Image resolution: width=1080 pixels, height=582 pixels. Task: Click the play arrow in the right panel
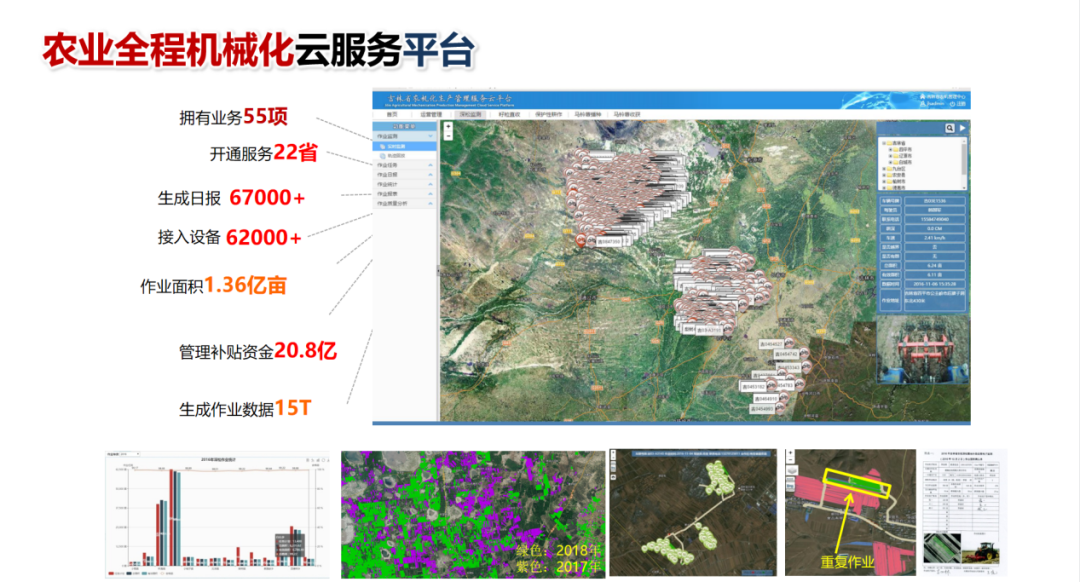pyautogui.click(x=962, y=128)
